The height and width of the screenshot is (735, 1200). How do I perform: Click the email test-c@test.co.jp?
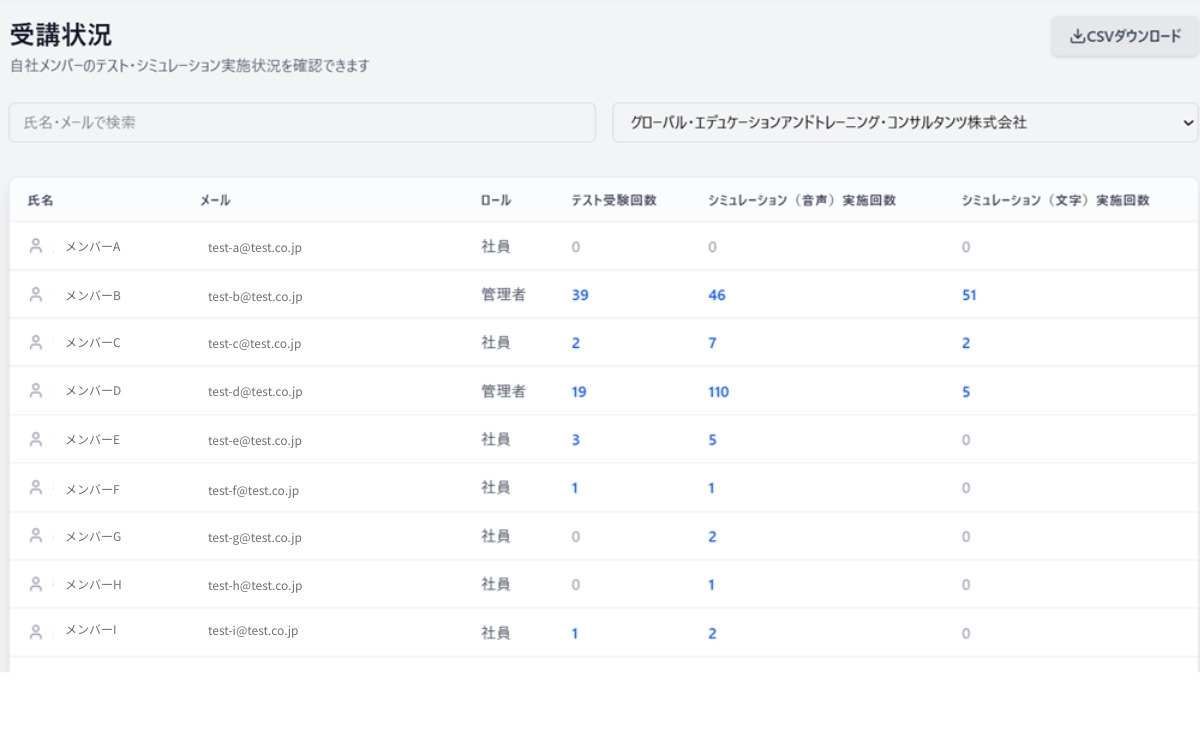(x=255, y=343)
